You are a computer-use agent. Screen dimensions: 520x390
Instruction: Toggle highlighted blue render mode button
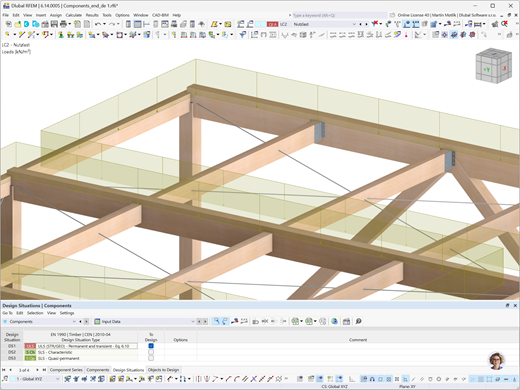[454, 35]
